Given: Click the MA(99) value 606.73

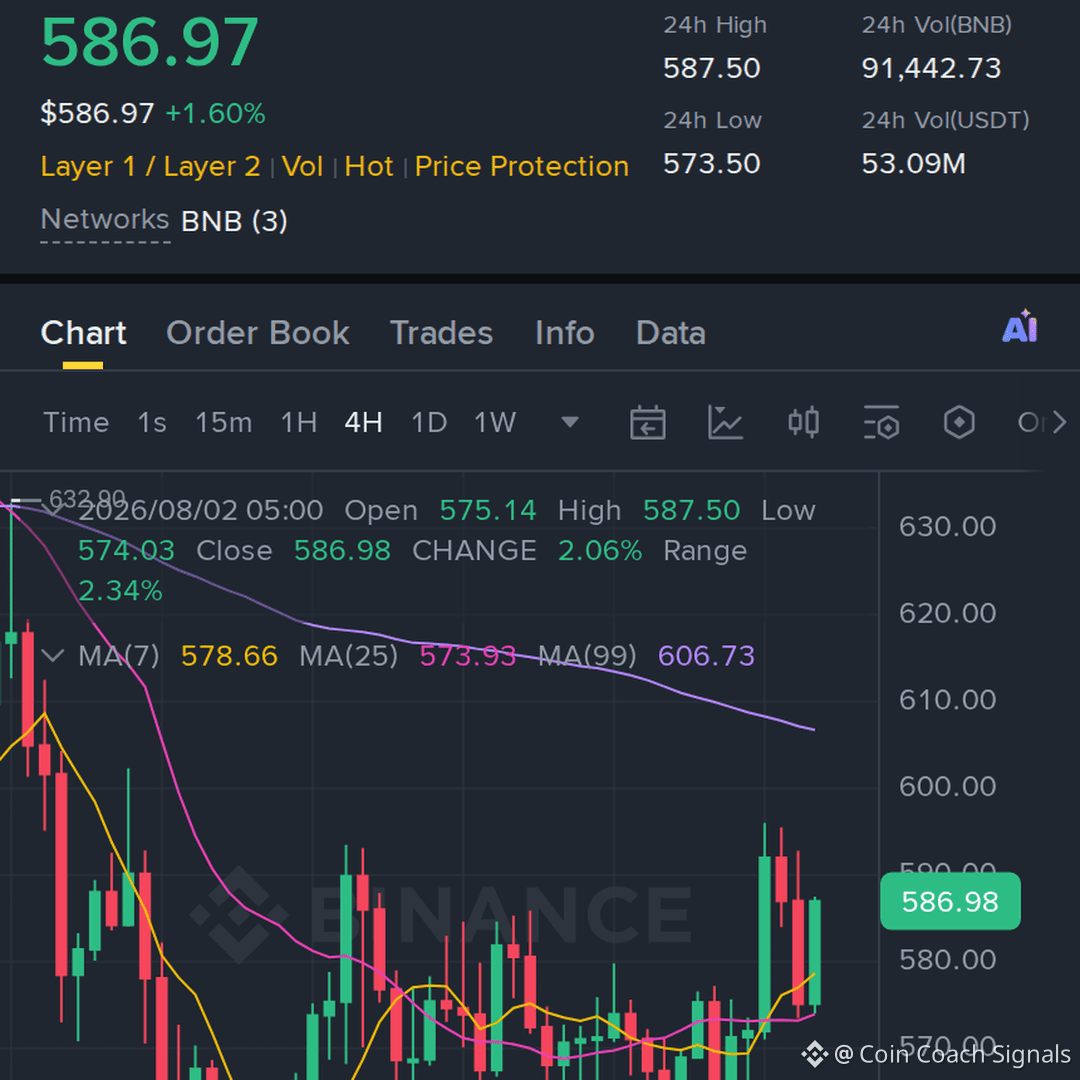Looking at the screenshot, I should tap(706, 656).
